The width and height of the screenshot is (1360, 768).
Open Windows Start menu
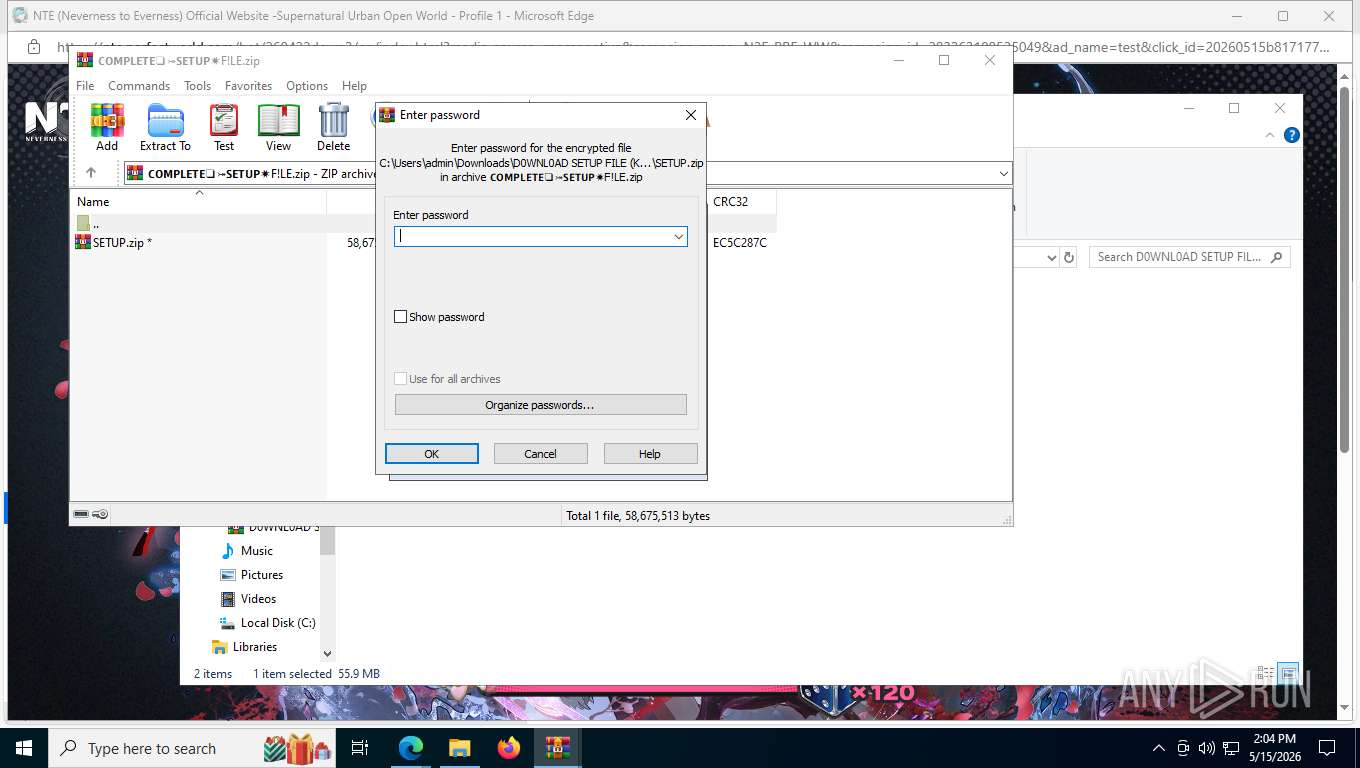click(x=23, y=748)
